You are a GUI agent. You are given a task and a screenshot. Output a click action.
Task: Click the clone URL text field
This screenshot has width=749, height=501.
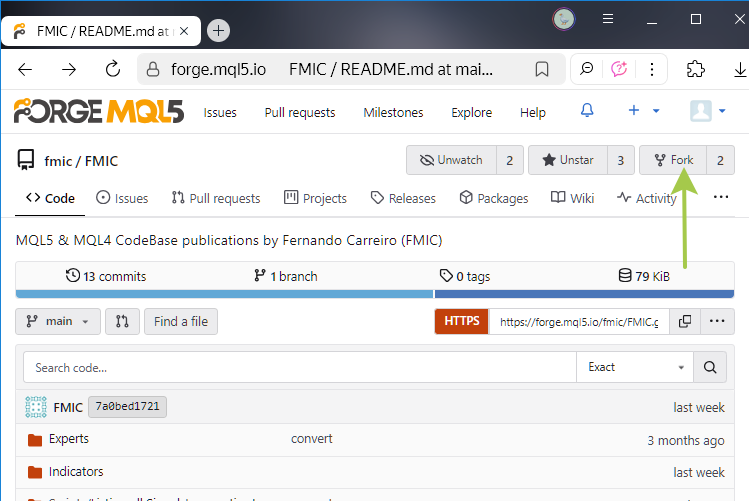[579, 321]
